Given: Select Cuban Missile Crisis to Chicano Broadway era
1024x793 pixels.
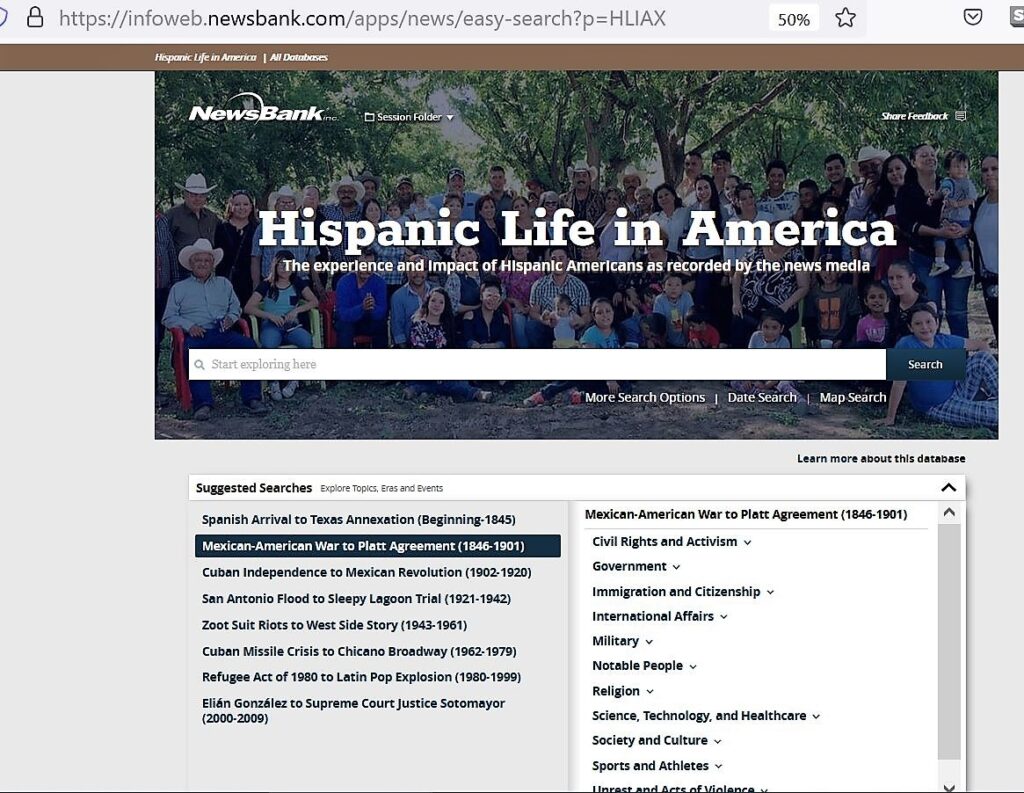Looking at the screenshot, I should pyautogui.click(x=359, y=651).
